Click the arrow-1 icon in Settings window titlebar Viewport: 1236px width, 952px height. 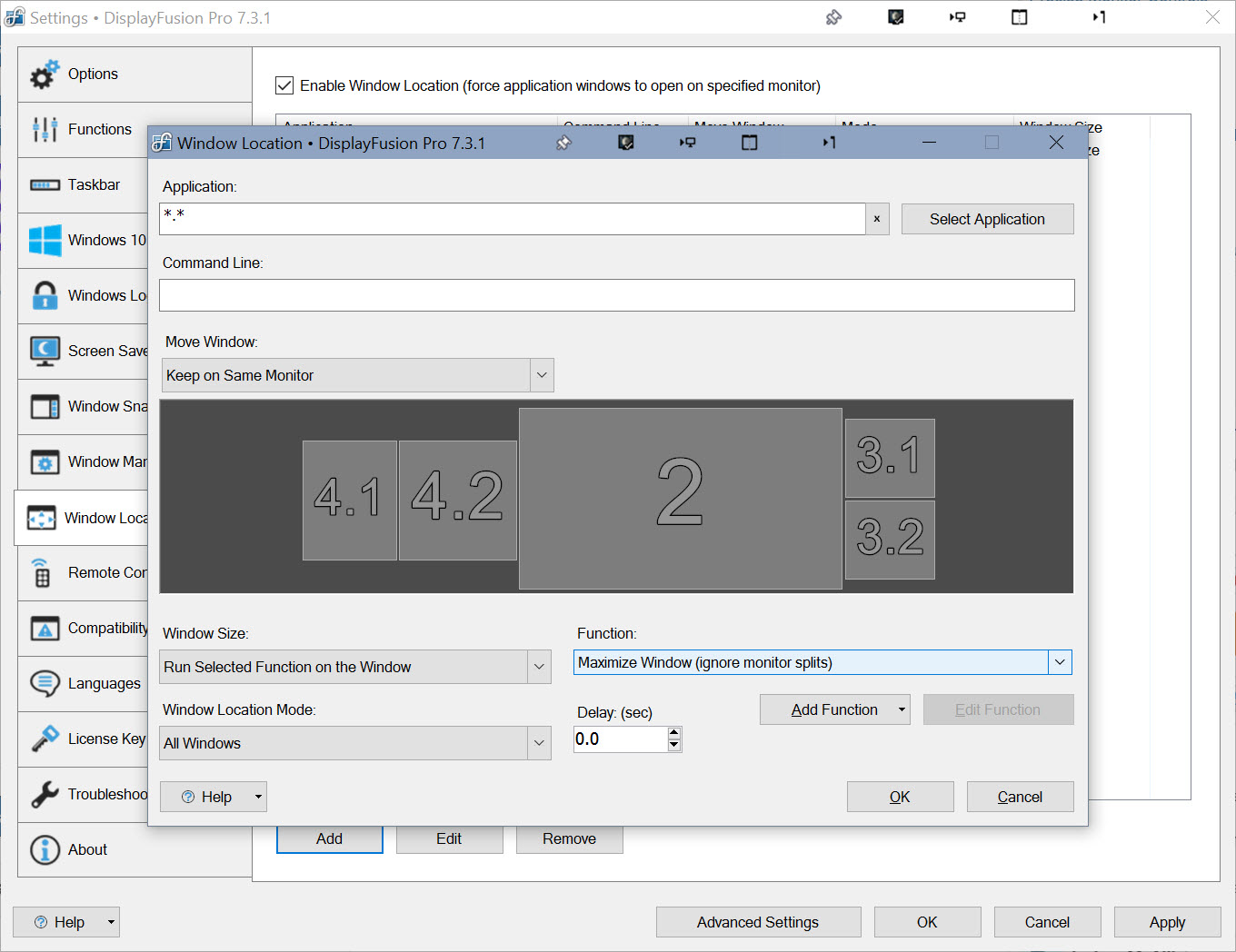[x=1099, y=17]
